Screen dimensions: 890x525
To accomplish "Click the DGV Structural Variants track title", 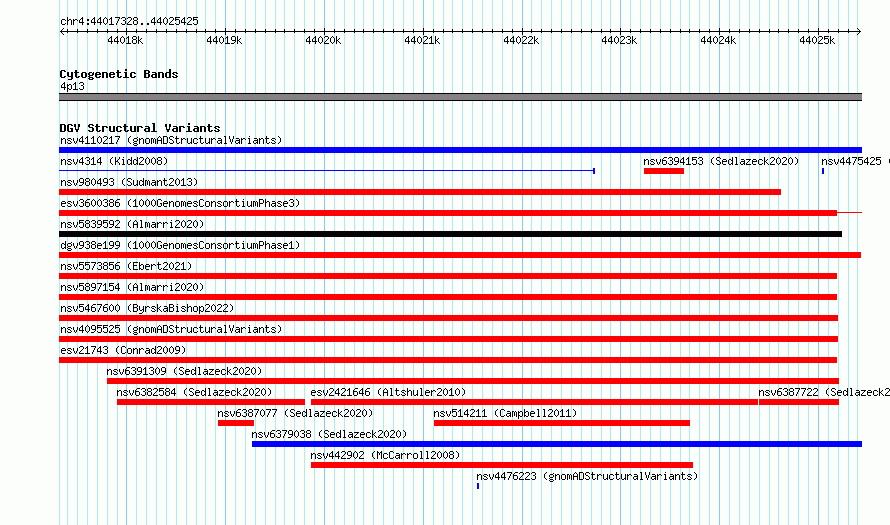I will [140, 128].
